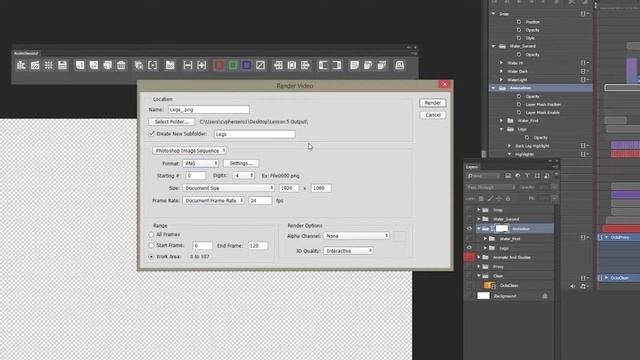The height and width of the screenshot is (360, 640).
Task: Click the Select Folder button
Action: point(171,122)
